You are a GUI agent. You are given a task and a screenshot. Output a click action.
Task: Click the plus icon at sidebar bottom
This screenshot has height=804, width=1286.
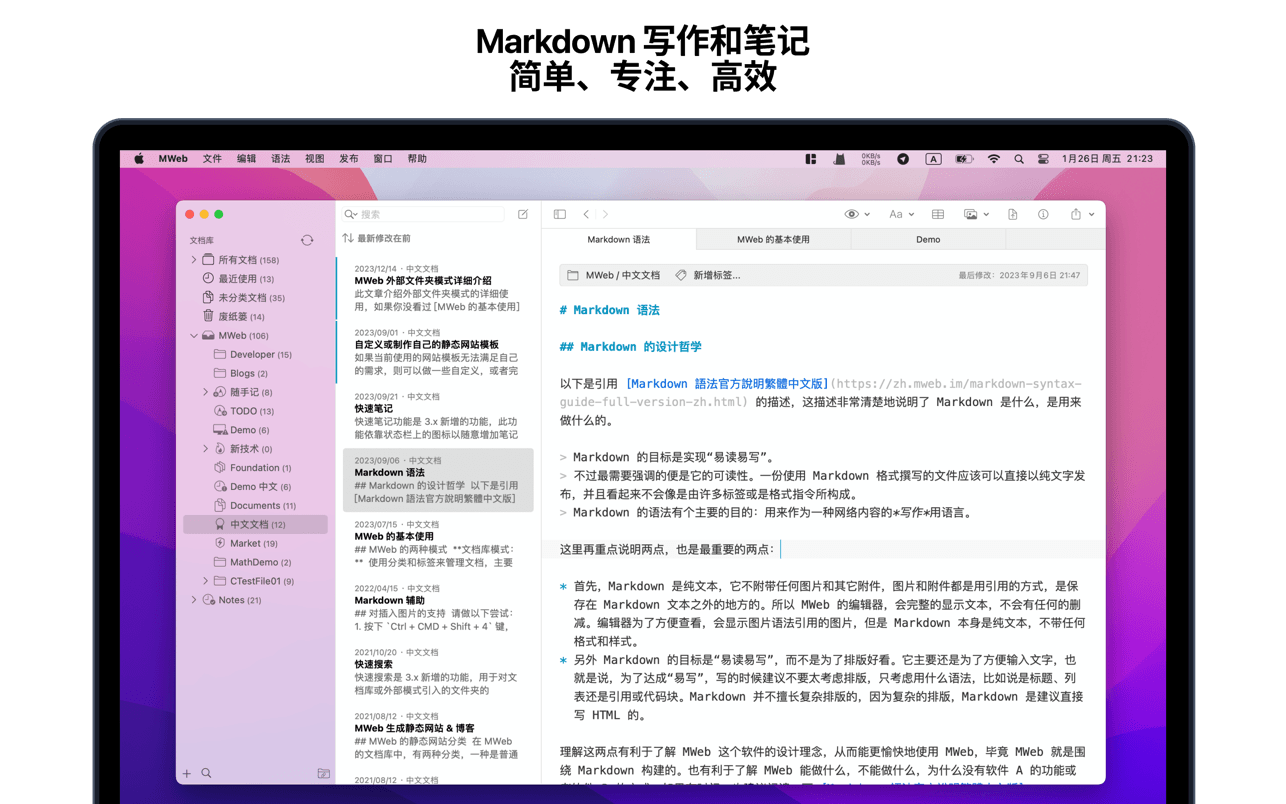pos(186,773)
